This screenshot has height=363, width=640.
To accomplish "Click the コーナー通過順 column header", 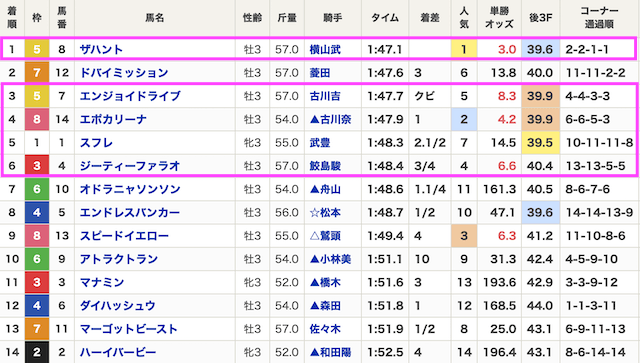I will click(x=599, y=18).
